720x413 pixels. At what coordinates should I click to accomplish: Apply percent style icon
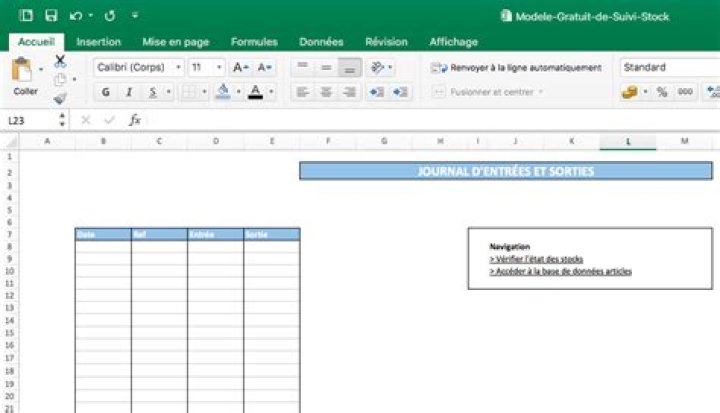tap(662, 92)
